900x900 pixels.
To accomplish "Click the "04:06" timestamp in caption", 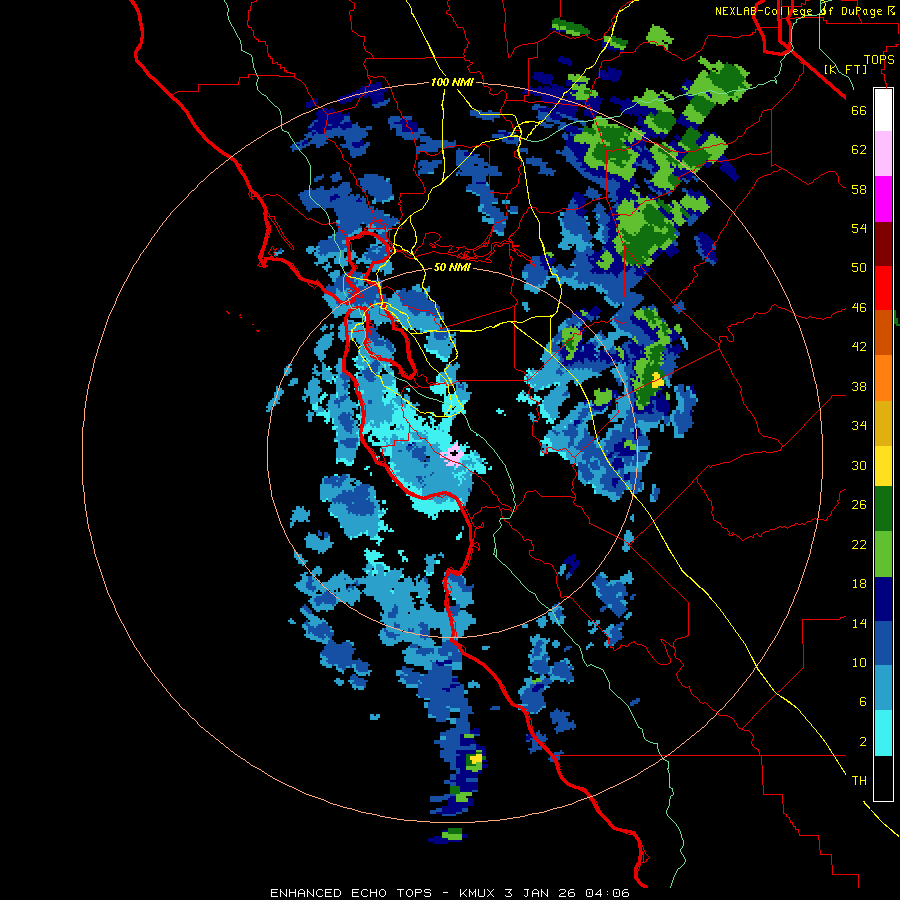I will pyautogui.click(x=607, y=893).
